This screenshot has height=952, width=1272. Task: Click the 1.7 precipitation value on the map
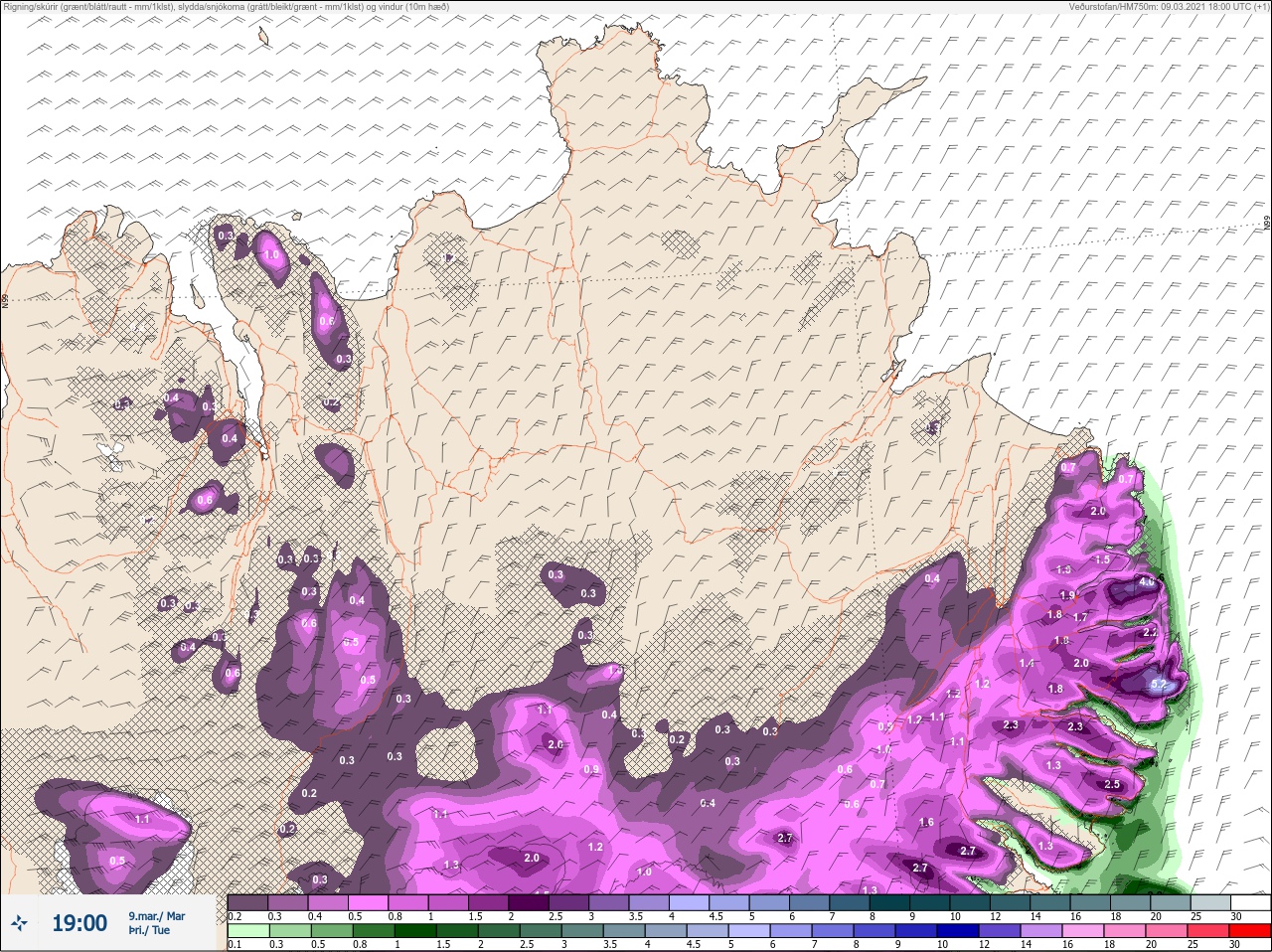(1081, 617)
